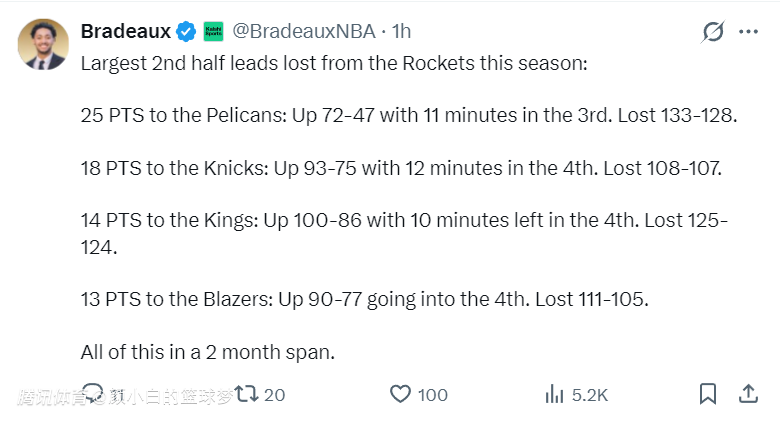This screenshot has height=421, width=780.
Task: Click the 13 PTS to the Blazers line
Action: click(x=364, y=299)
